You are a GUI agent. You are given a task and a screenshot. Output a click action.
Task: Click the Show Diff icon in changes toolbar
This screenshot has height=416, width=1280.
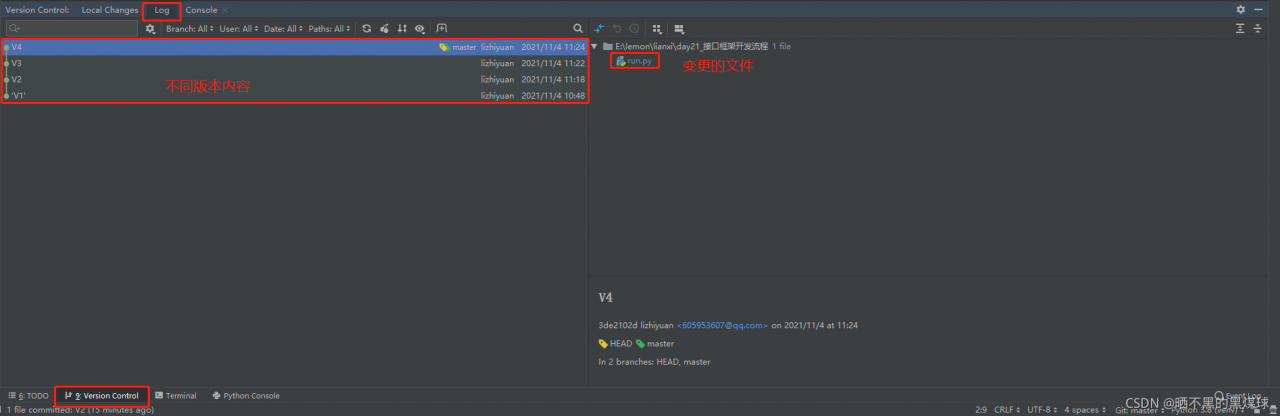(x=599, y=29)
